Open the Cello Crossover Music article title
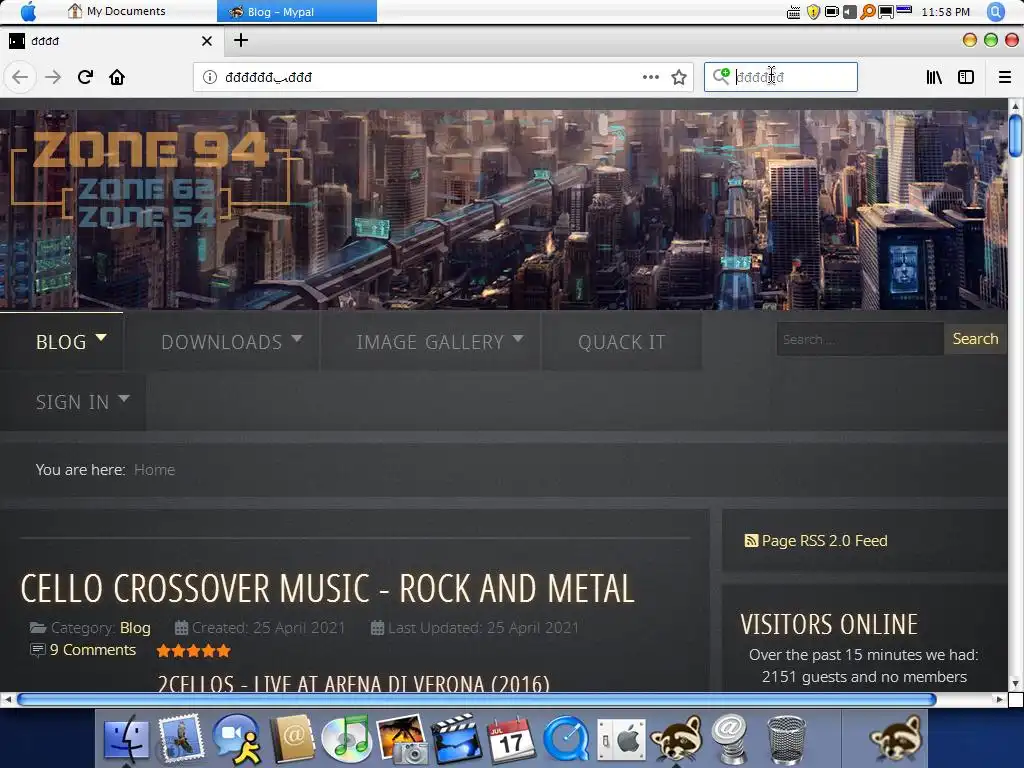Image resolution: width=1024 pixels, height=768 pixels. click(327, 588)
